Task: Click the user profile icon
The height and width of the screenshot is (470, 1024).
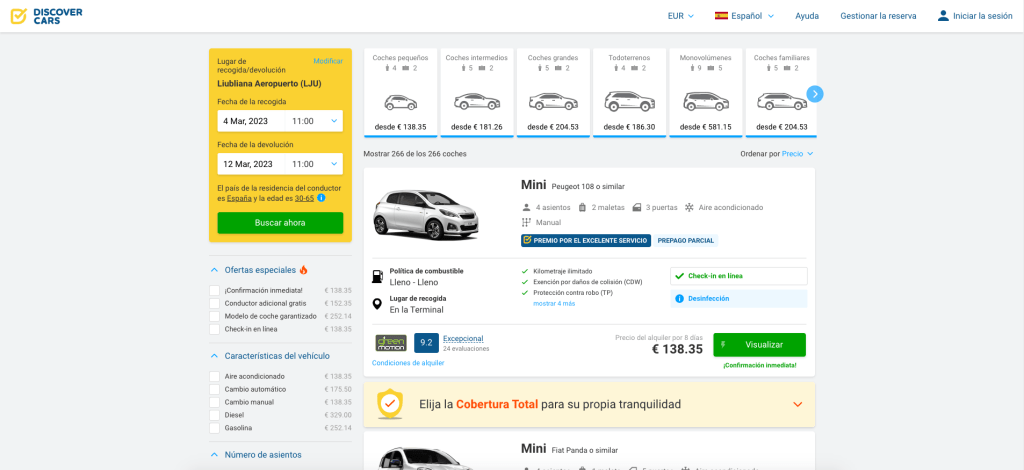Action: point(942,16)
